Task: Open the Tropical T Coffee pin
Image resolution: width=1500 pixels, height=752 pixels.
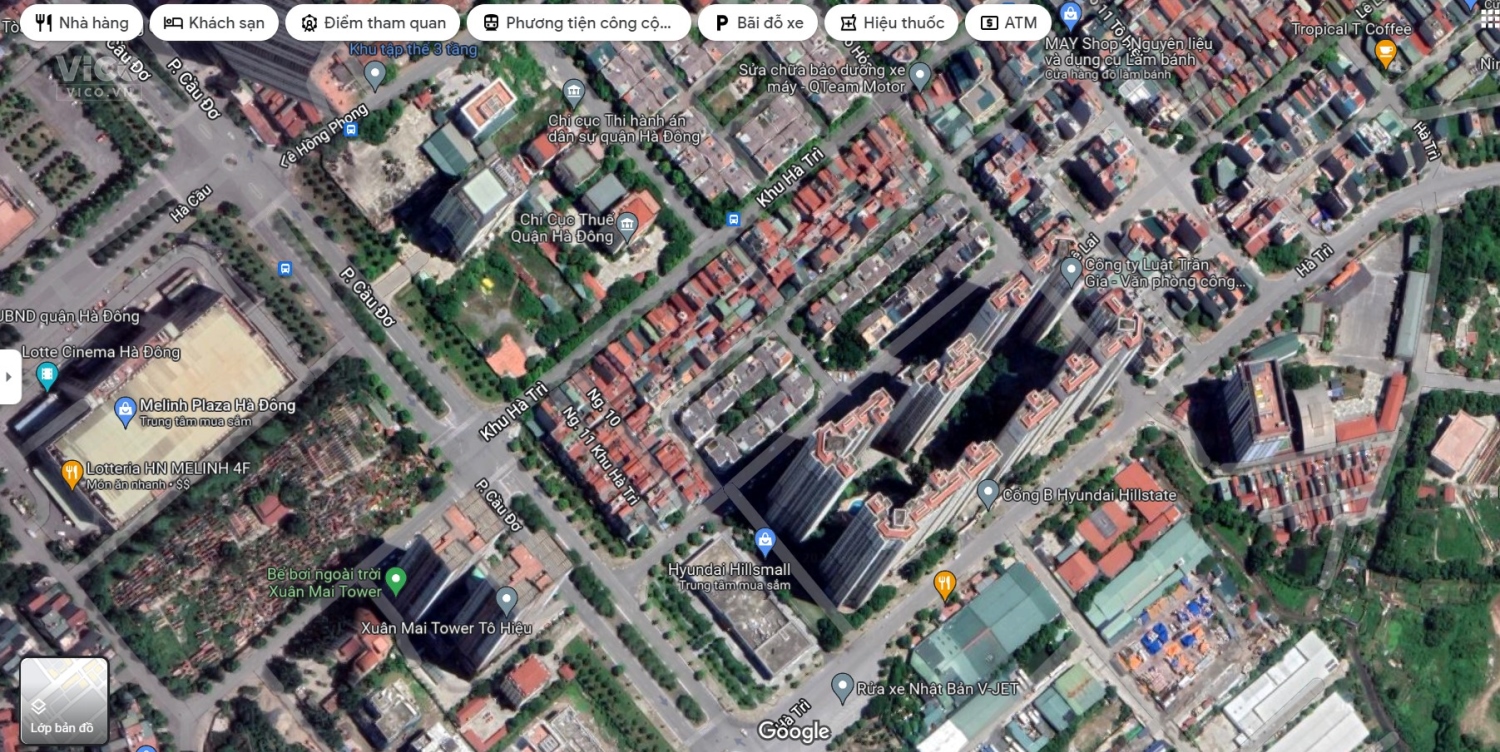Action: point(1385,52)
